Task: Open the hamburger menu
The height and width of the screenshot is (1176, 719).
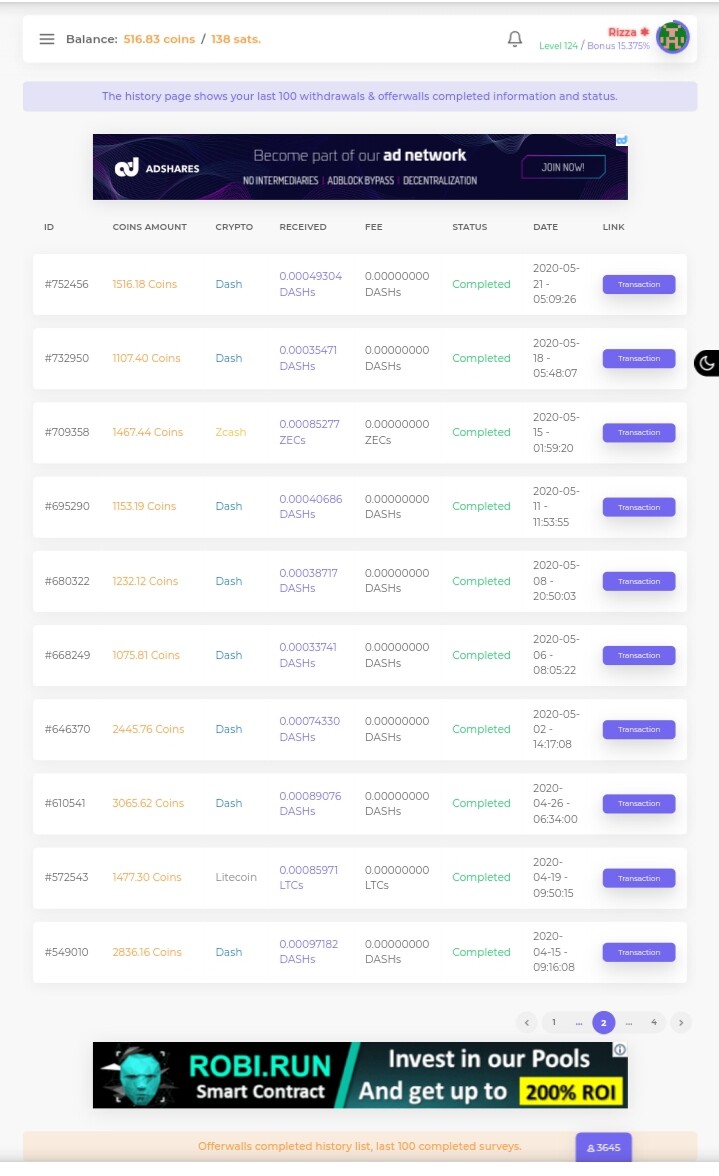Action: click(x=46, y=39)
